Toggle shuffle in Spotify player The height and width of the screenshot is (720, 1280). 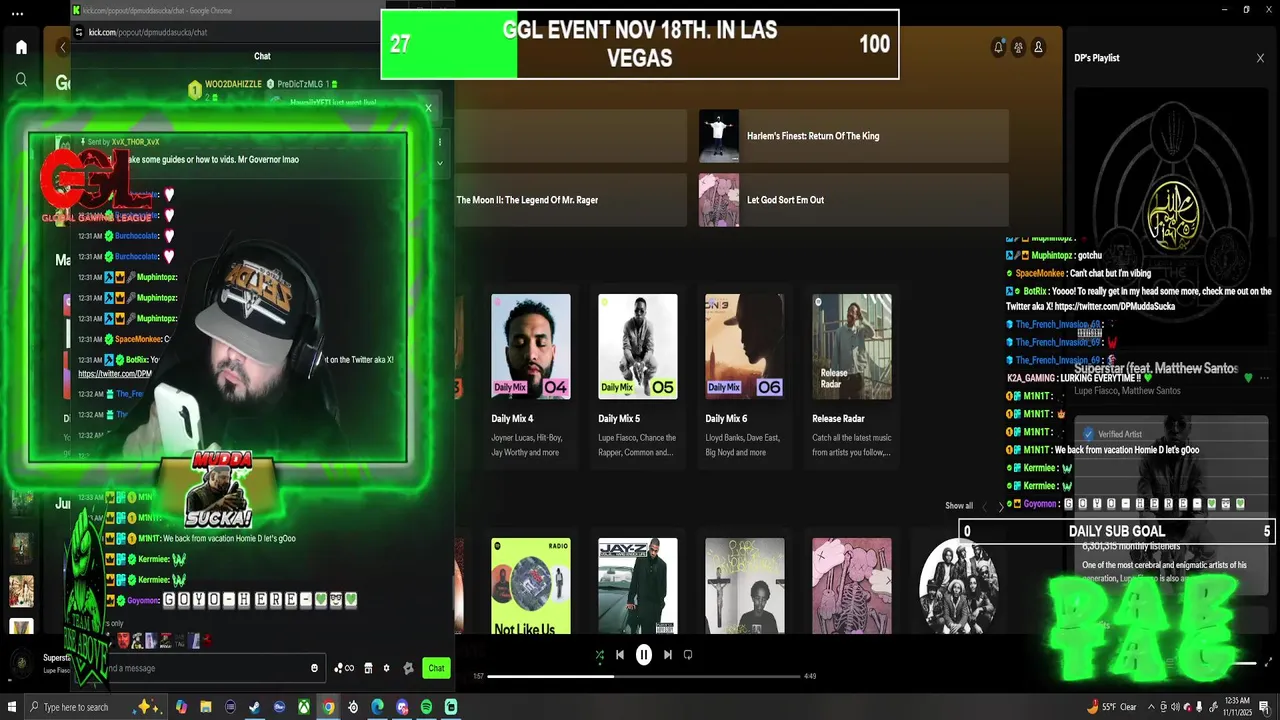point(599,655)
